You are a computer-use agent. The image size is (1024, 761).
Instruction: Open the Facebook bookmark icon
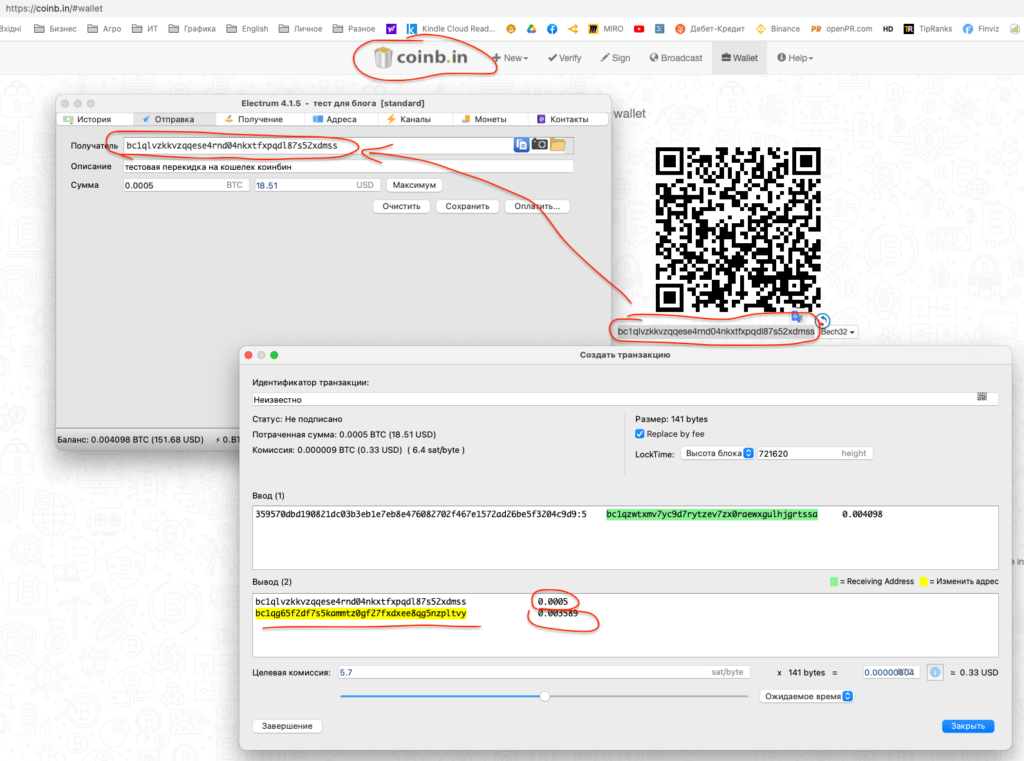pyautogui.click(x=552, y=29)
